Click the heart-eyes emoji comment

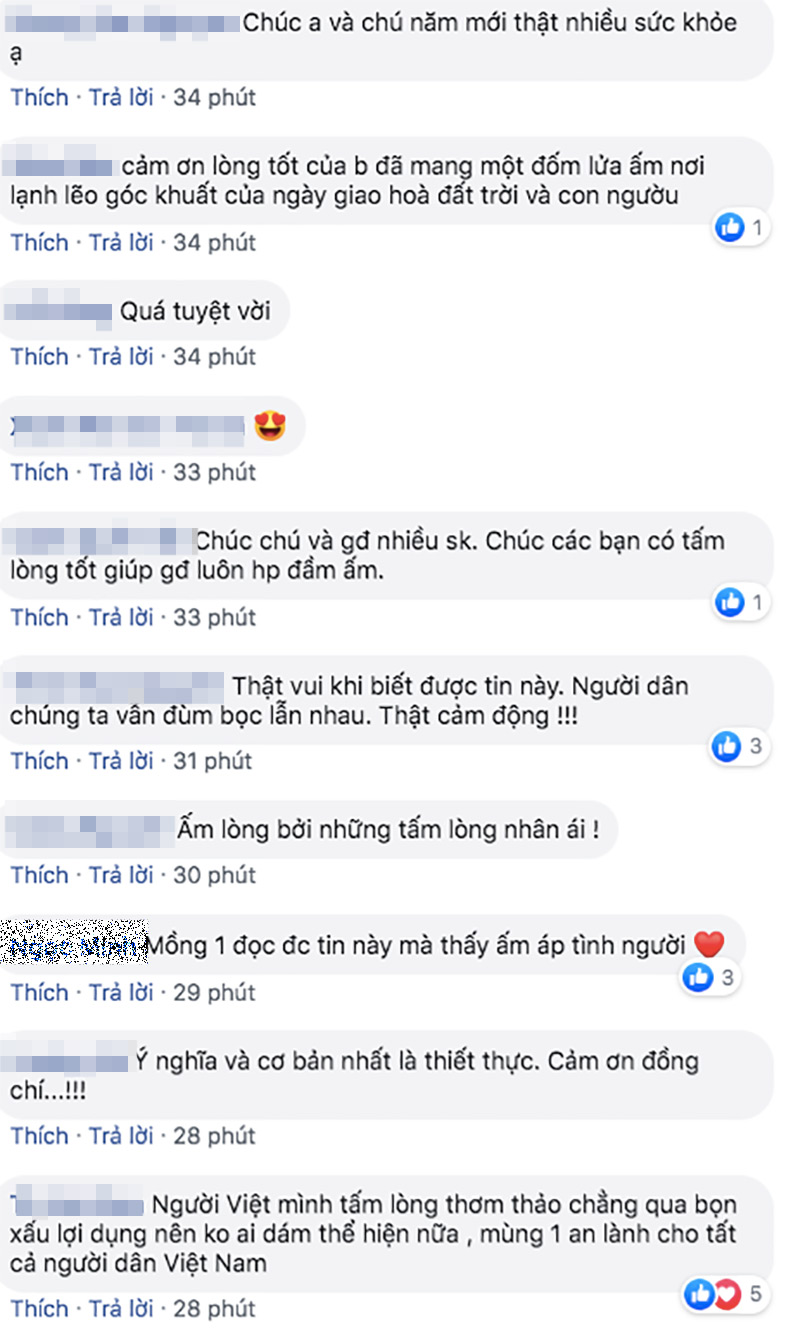271,427
